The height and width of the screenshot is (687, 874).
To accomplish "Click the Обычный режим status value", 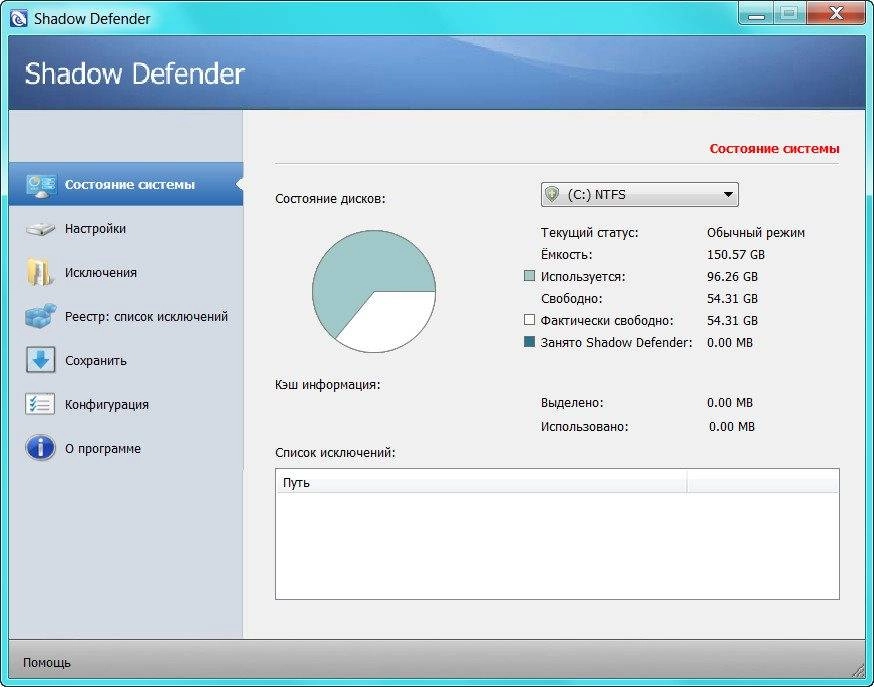I will (x=756, y=233).
